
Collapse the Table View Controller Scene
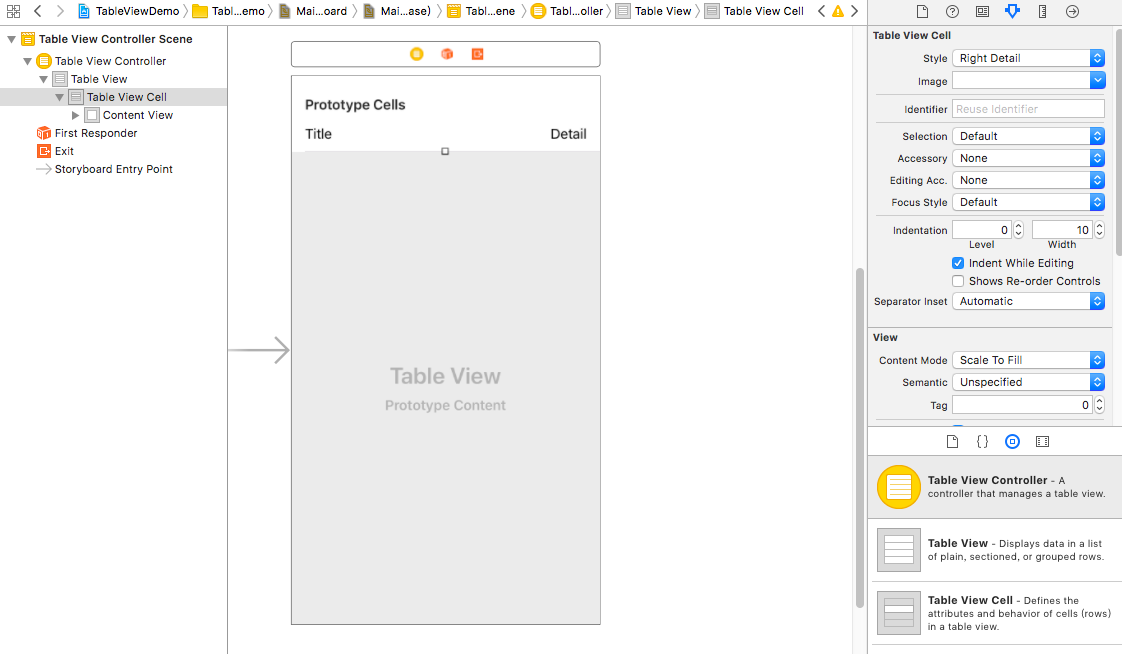(x=12, y=40)
